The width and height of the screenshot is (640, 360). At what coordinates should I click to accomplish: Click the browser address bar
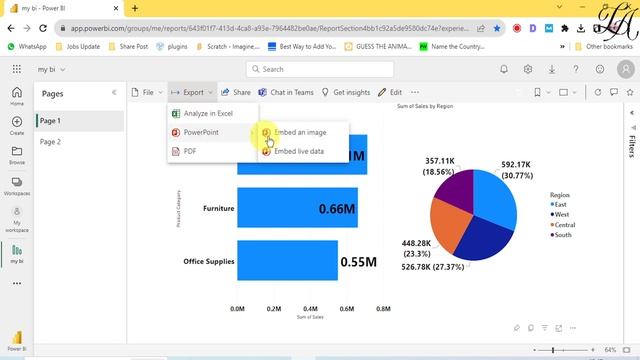coord(269,28)
